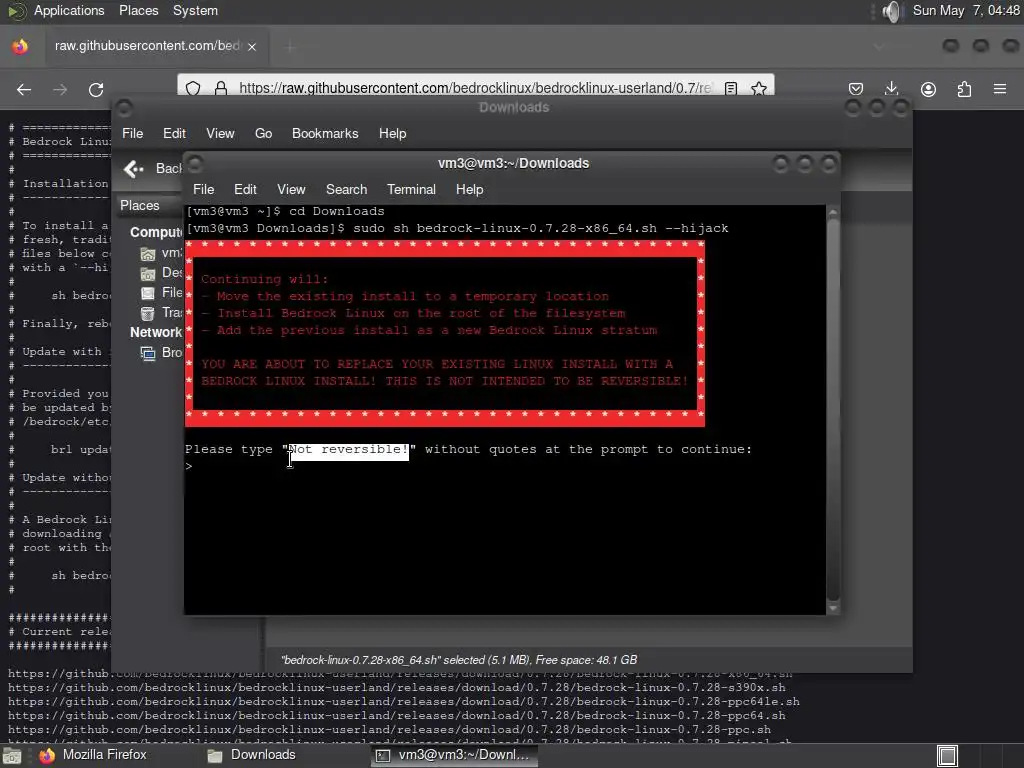Click the s390x.sh download URL text
Image resolution: width=1024 pixels, height=768 pixels.
click(396, 688)
